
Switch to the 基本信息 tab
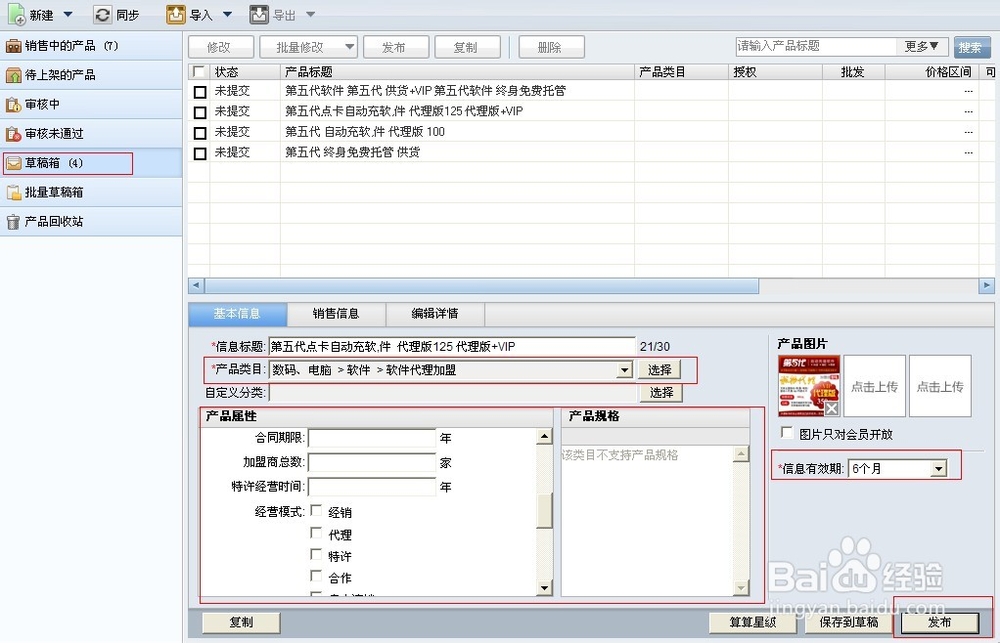click(237, 314)
